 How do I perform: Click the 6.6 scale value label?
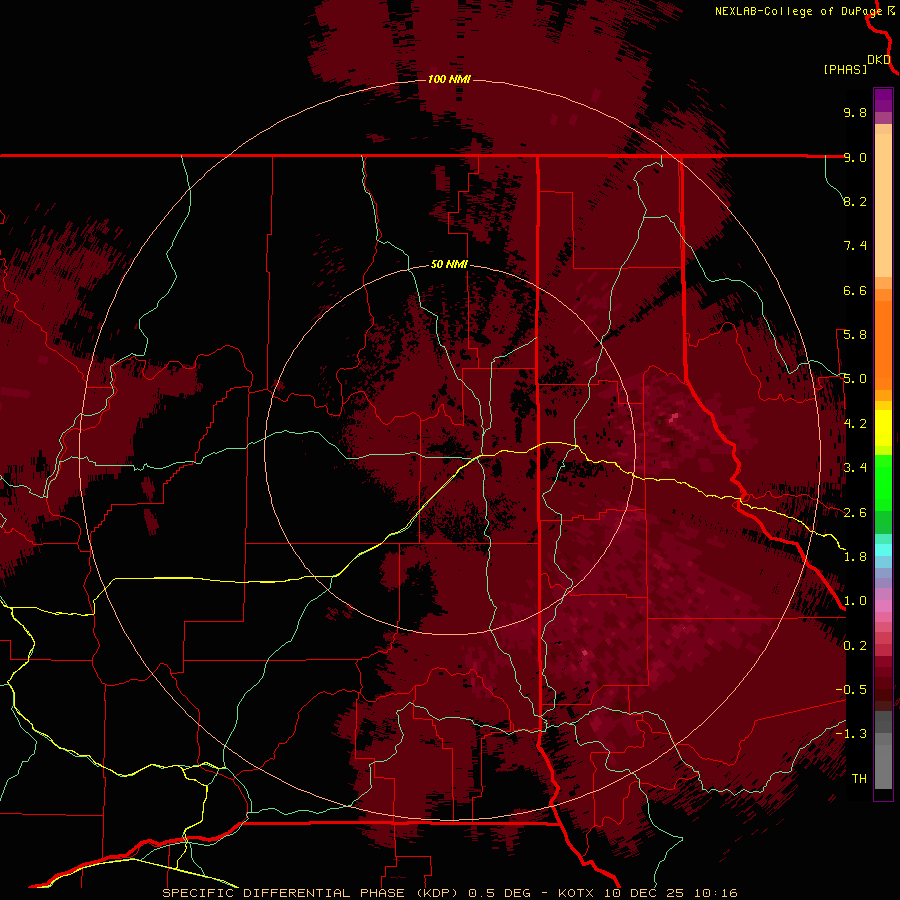point(855,290)
